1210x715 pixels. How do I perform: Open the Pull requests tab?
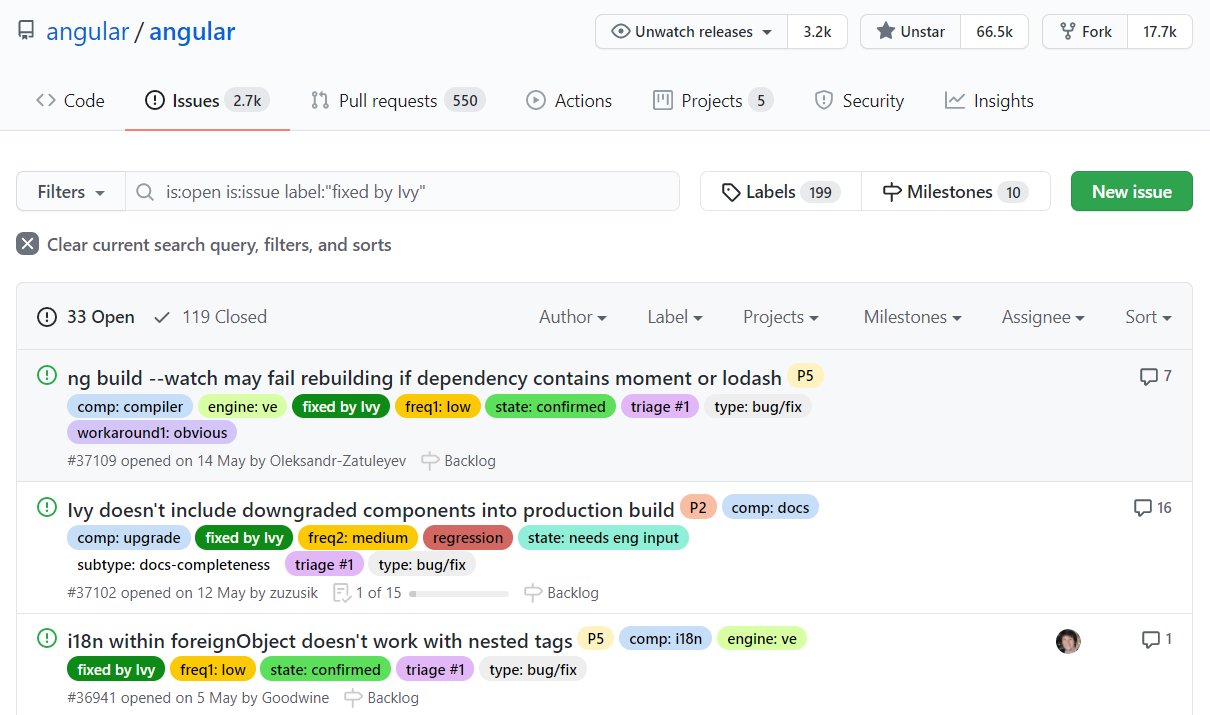[398, 101]
